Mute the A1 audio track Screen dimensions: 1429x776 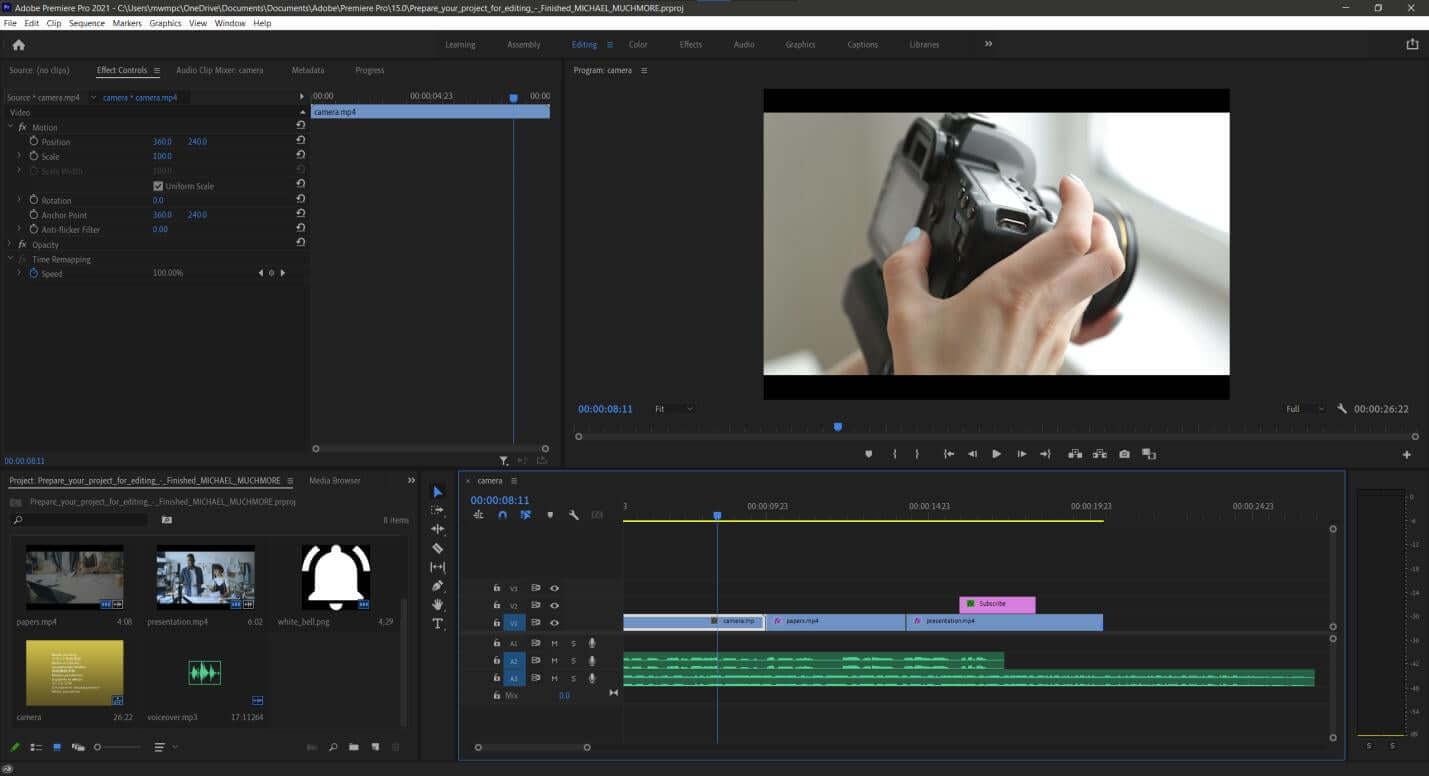553,643
